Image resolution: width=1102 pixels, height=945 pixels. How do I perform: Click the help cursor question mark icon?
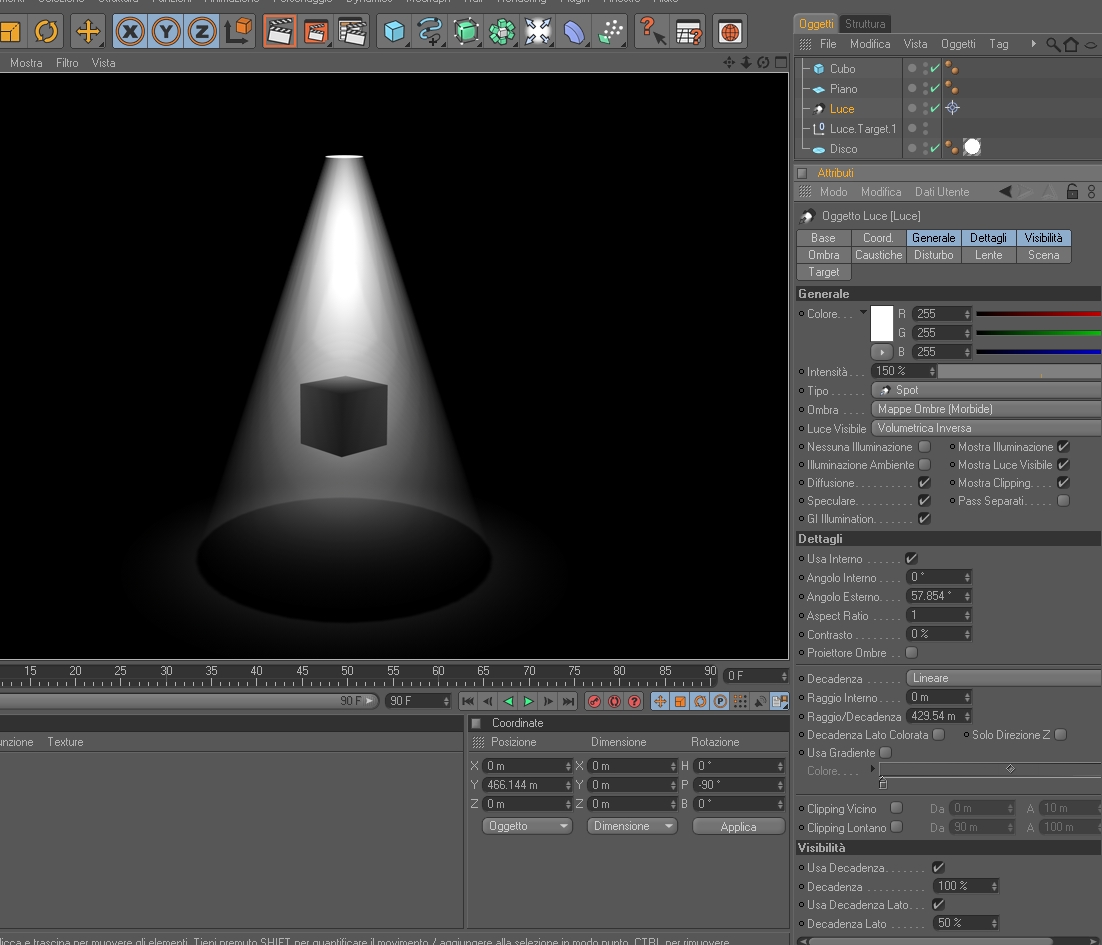coord(651,32)
